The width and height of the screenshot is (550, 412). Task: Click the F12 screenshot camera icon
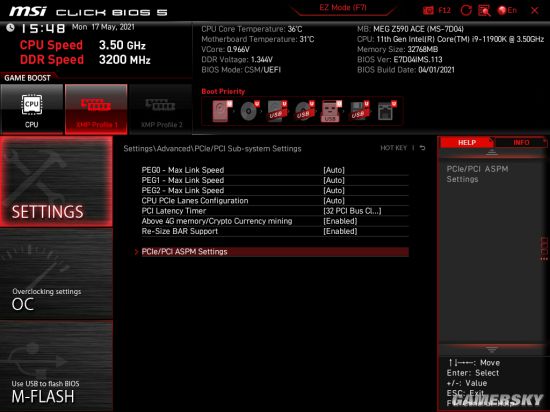click(428, 11)
